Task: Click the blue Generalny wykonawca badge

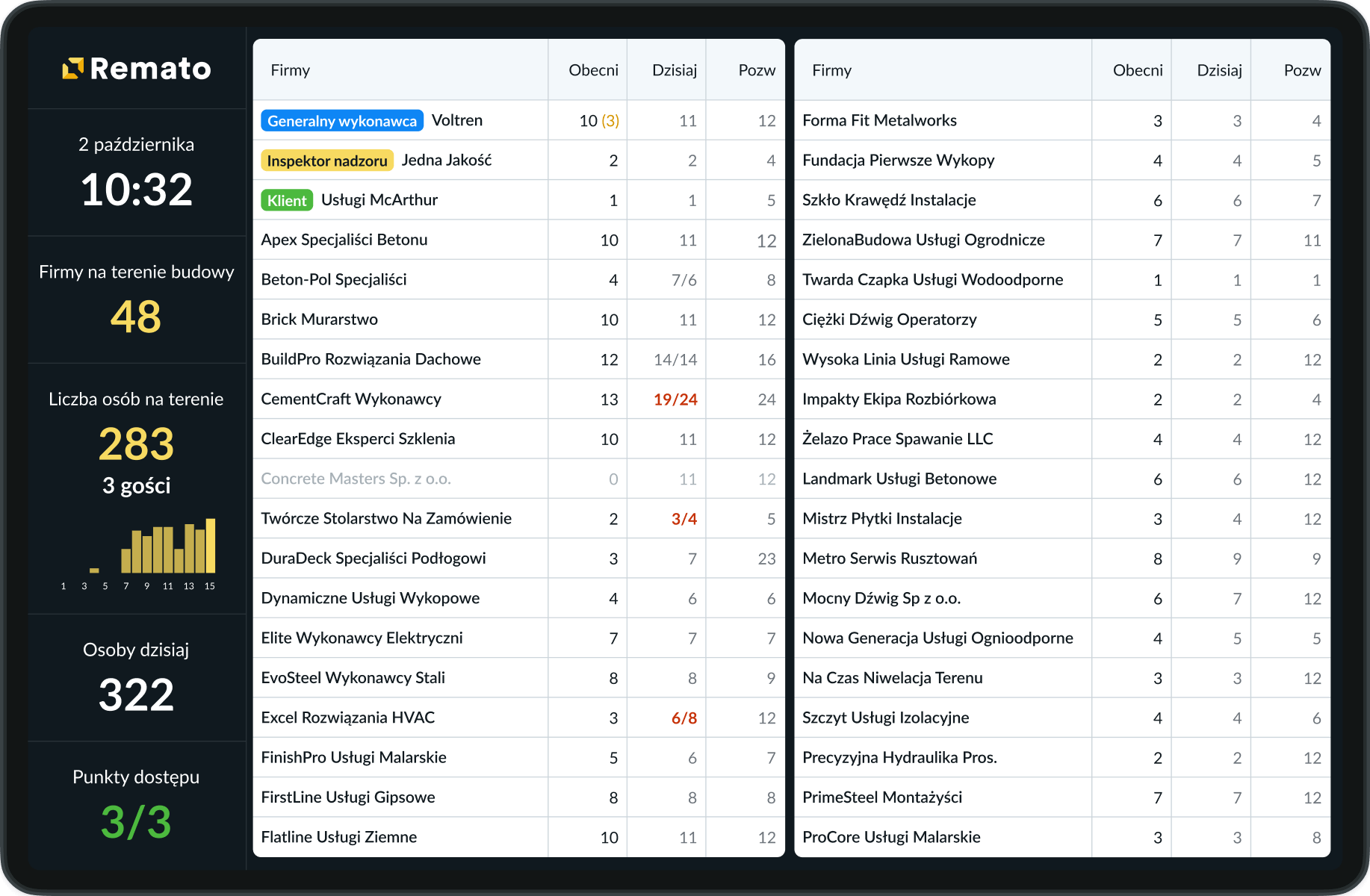Action: click(341, 121)
